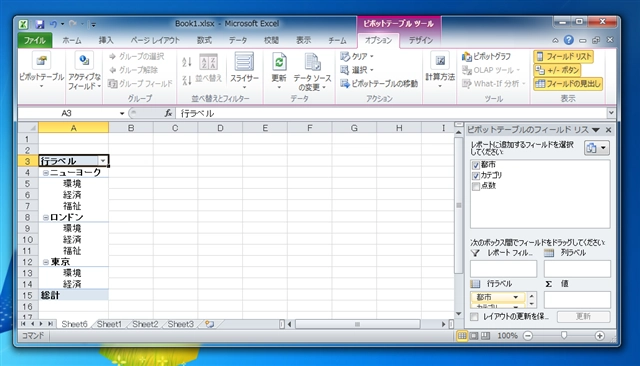Collapse the ニューヨーク group
Image resolution: width=640 pixels, height=366 pixels.
click(46, 173)
